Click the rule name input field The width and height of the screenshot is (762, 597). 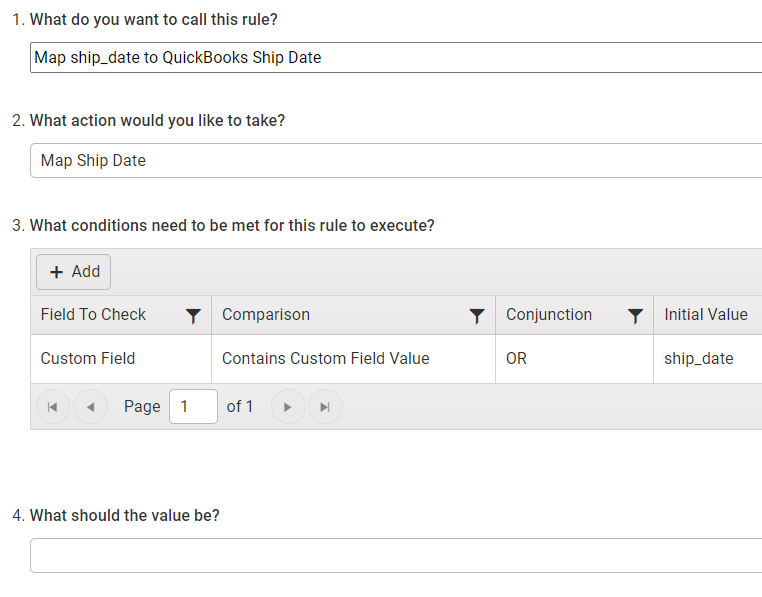396,57
